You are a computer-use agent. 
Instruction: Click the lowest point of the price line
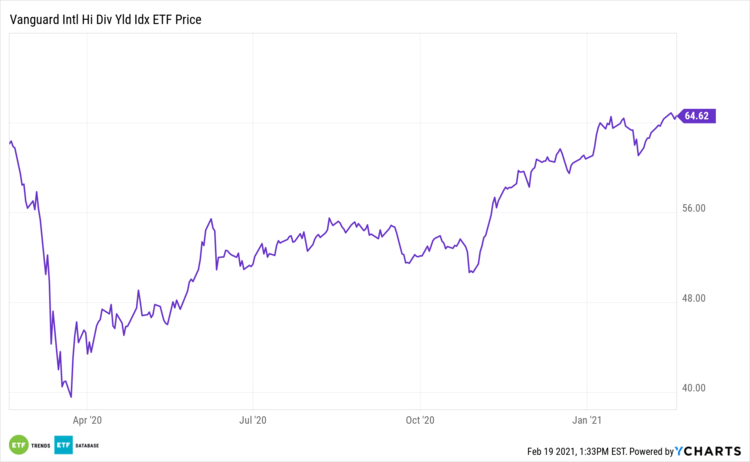pyautogui.click(x=71, y=397)
